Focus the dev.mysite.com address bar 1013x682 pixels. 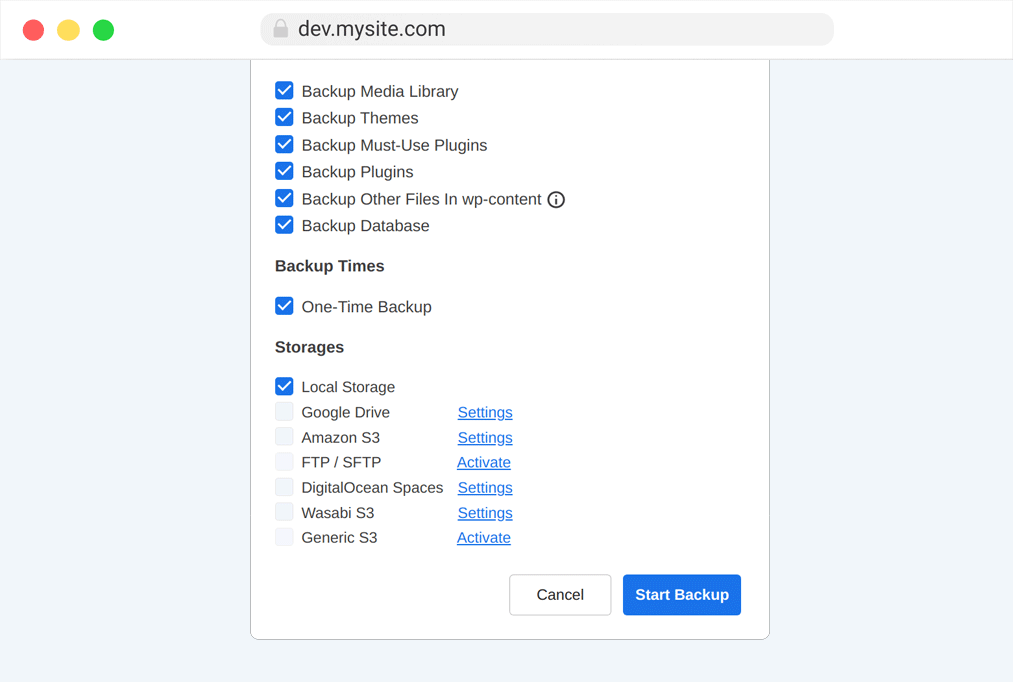click(547, 29)
